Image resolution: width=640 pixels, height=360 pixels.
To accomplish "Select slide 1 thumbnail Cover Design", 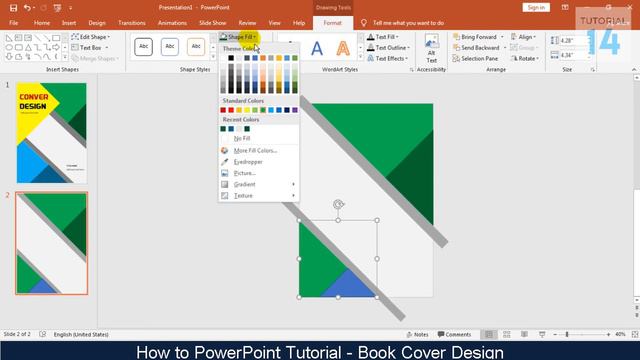I will 51,133.
